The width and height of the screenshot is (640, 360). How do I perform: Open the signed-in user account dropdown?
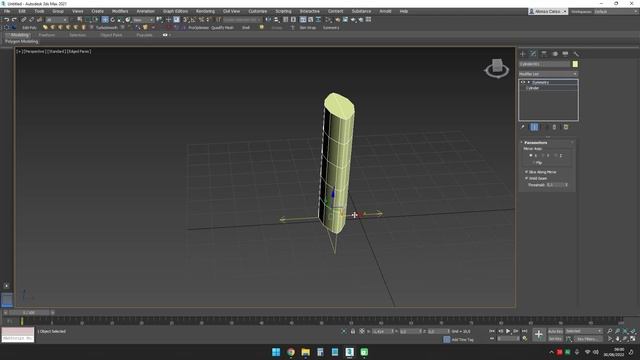[548, 11]
